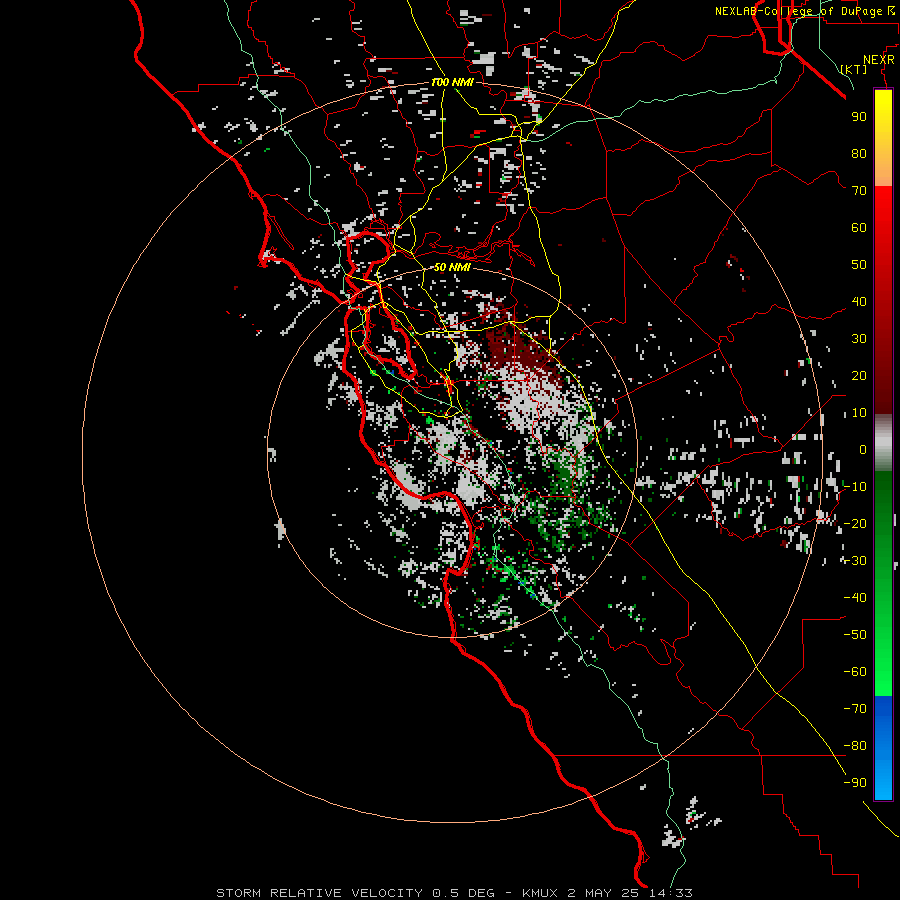Click the -90 value on velocity scale

855,783
